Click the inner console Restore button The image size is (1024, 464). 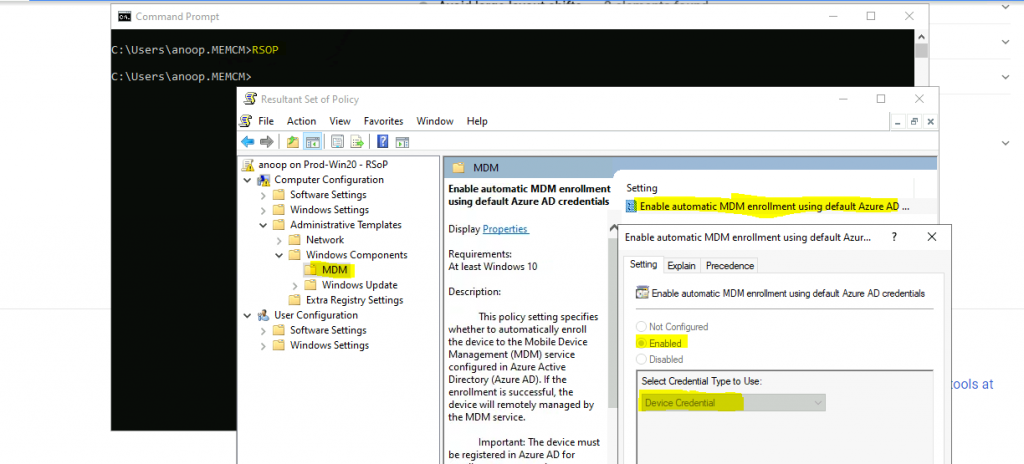coord(914,122)
